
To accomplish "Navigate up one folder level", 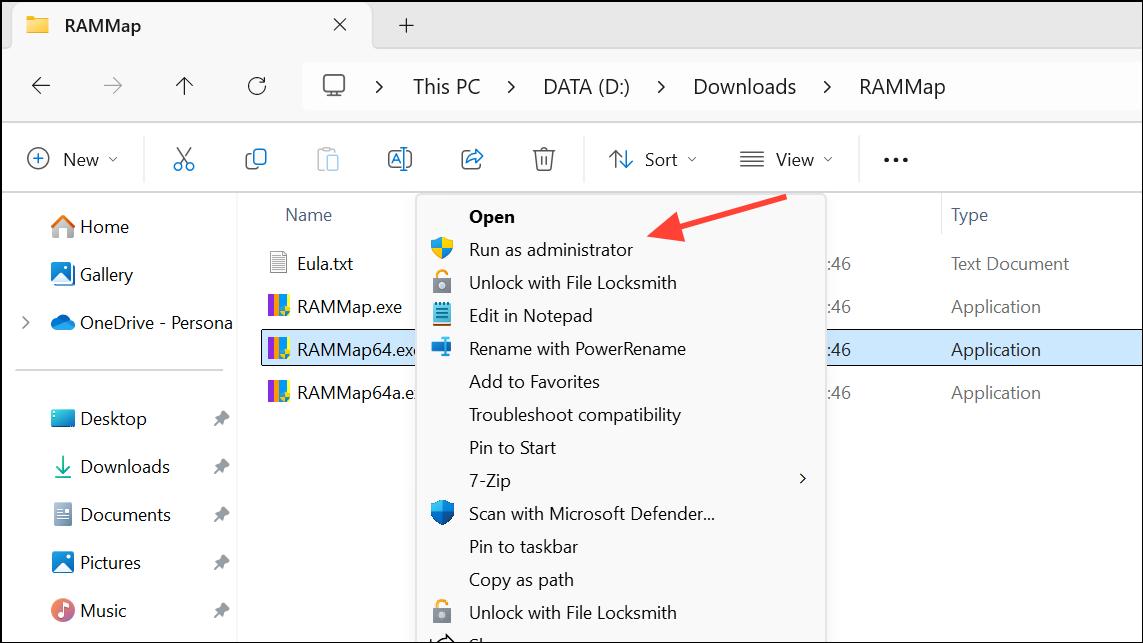I will [184, 86].
